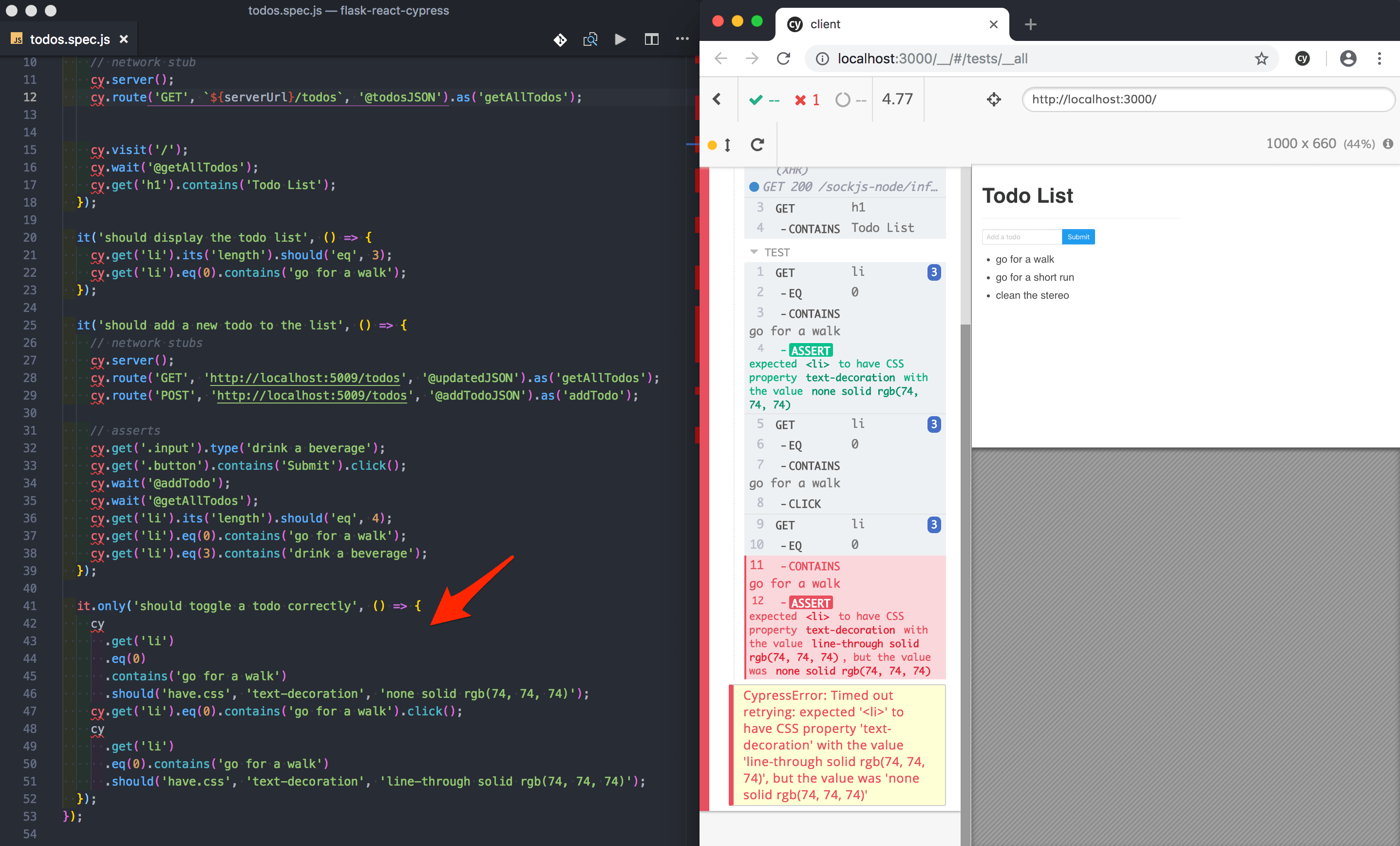Click the Submit button in the Todo app

pyautogui.click(x=1078, y=236)
